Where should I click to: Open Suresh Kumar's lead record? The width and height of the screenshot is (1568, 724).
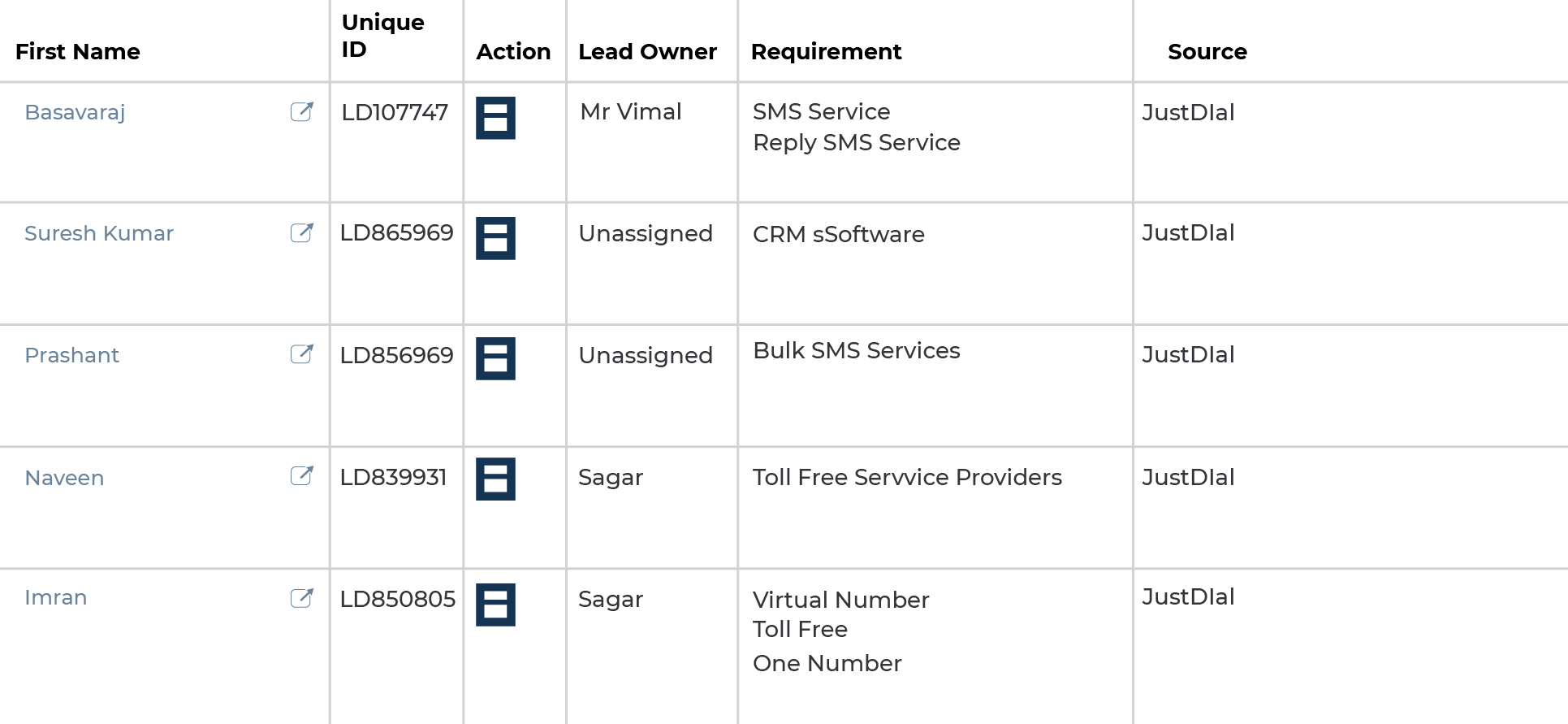(99, 233)
